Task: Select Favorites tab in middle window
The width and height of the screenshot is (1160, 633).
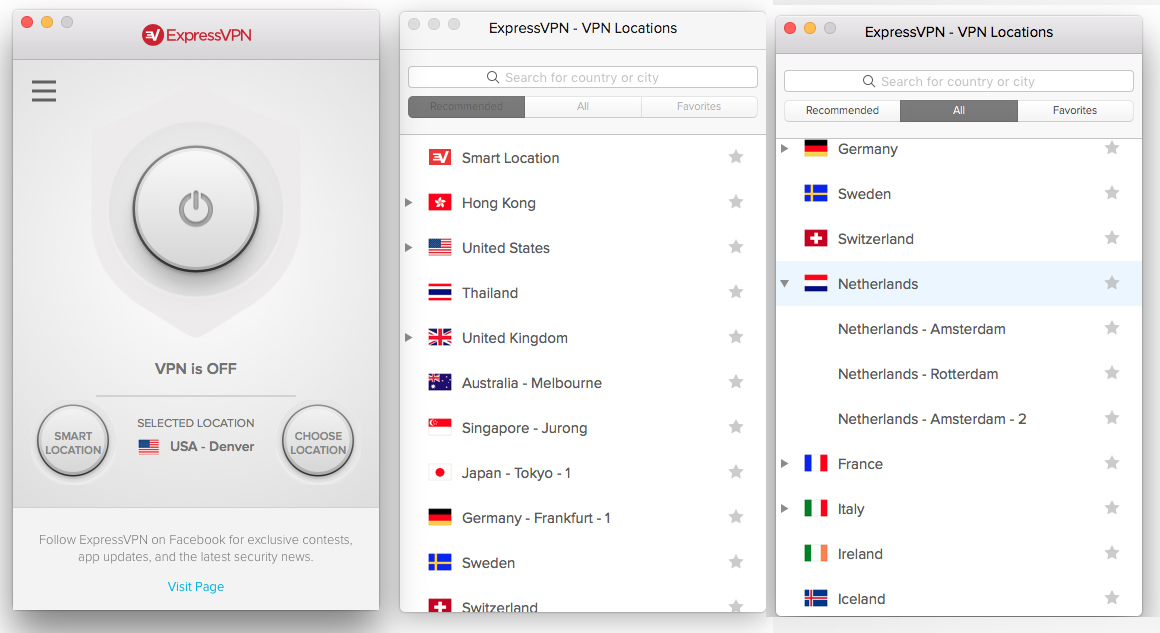Action: pos(699,106)
